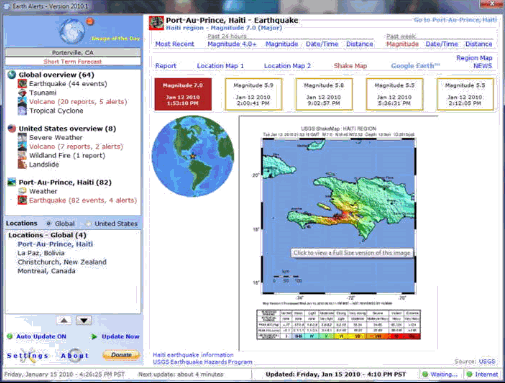This screenshot has width=505, height=383.
Task: Click the Wildland Fire icon
Action: pos(22,155)
